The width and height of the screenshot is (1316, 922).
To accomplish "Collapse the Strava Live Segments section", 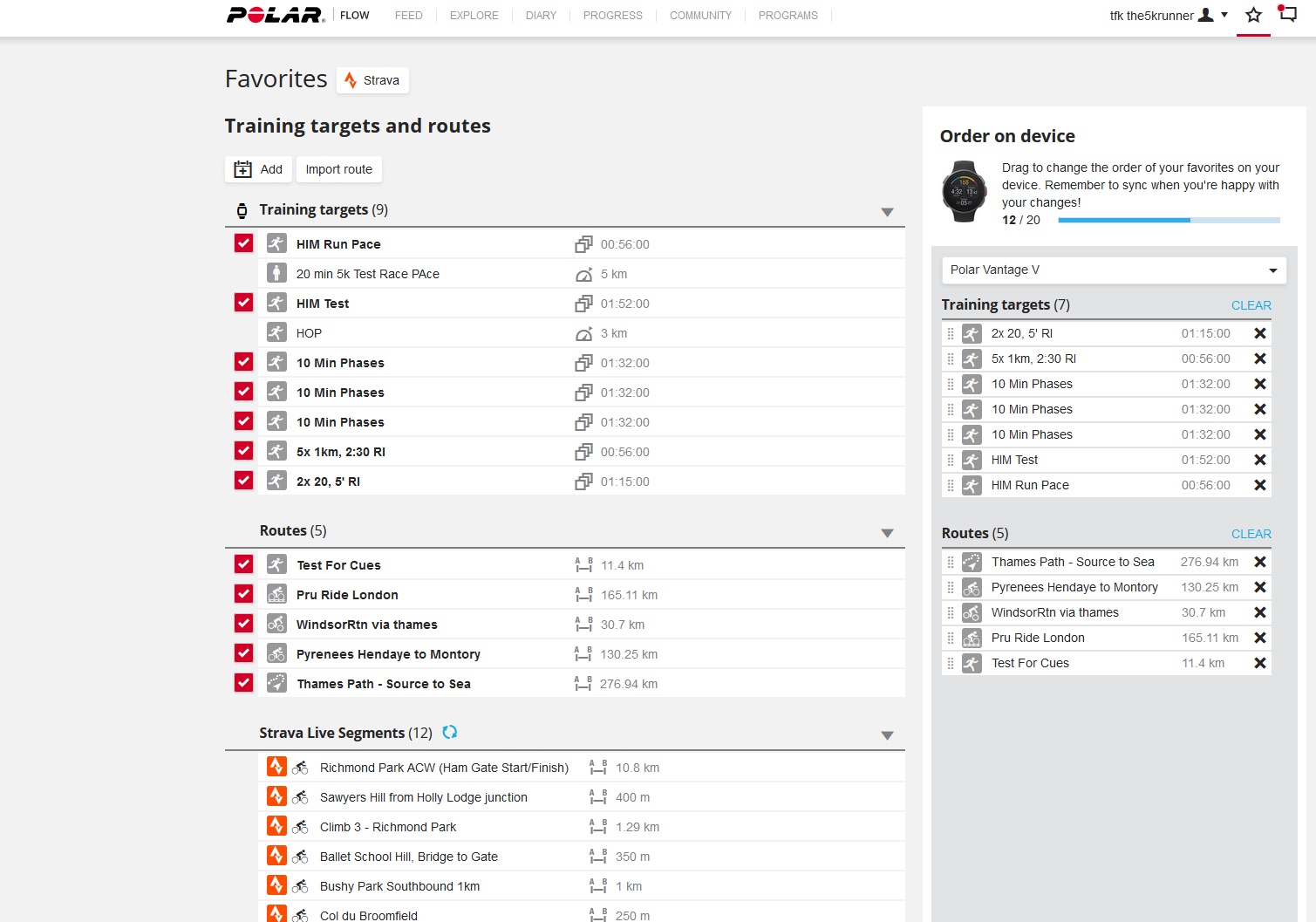I will point(887,735).
